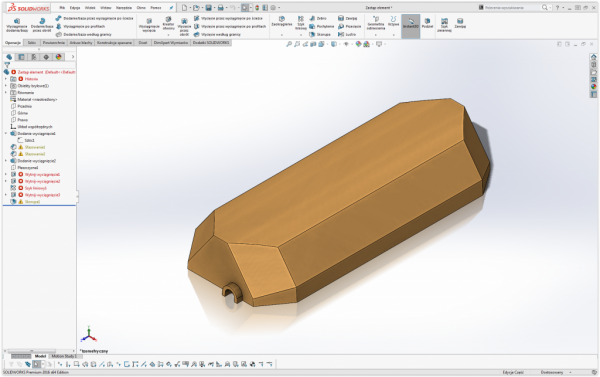The height and width of the screenshot is (377, 600).
Task: Click the Split (Podziel) tool
Action: [427, 23]
